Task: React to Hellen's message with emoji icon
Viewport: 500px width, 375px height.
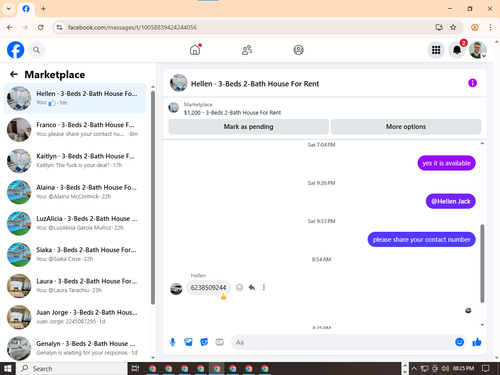Action: [239, 287]
